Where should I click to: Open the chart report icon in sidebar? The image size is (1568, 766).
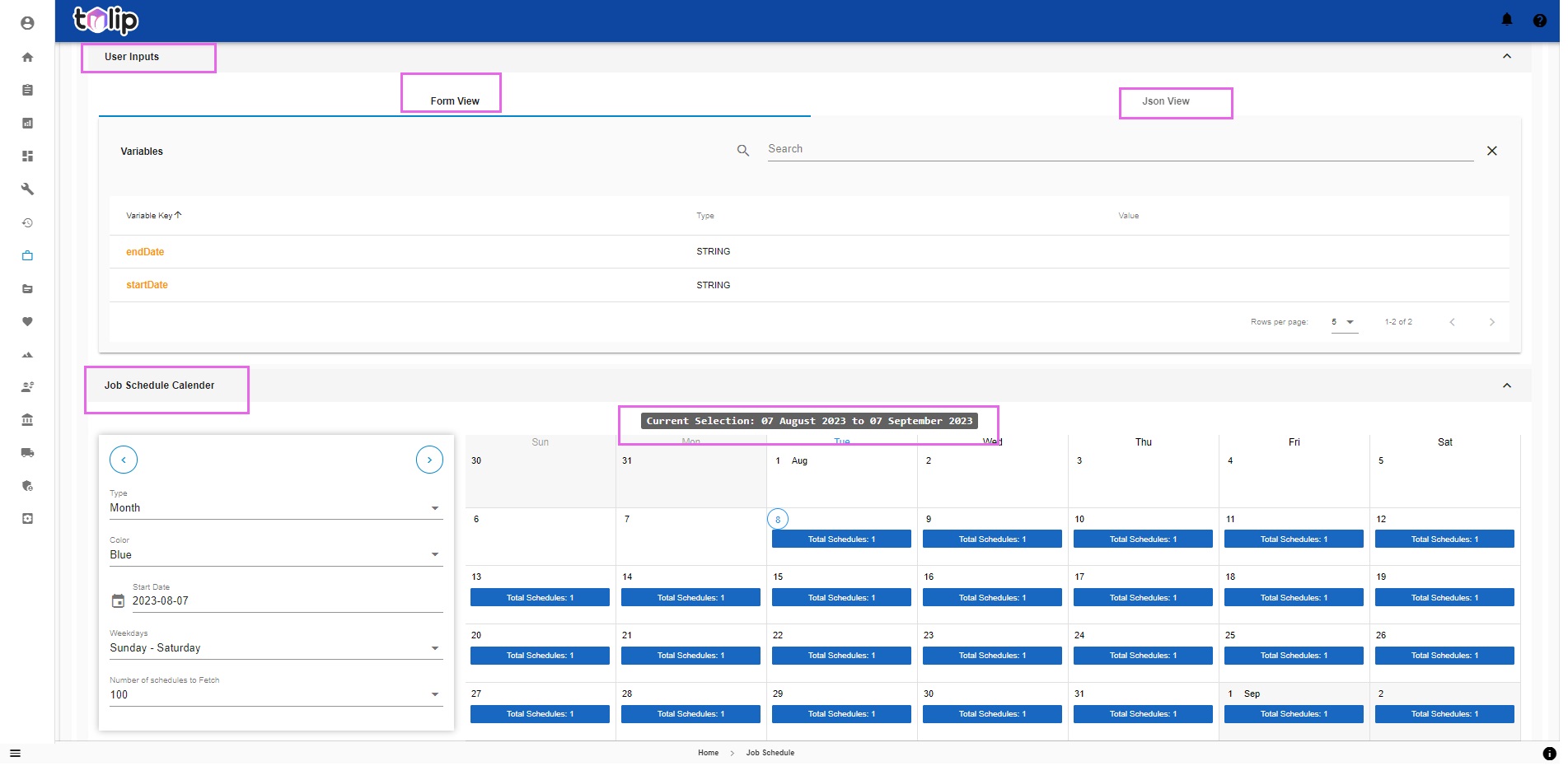pos(27,123)
